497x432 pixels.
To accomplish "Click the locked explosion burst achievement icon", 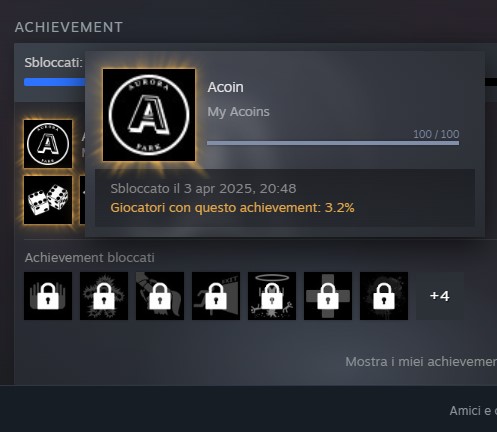I will [104, 296].
